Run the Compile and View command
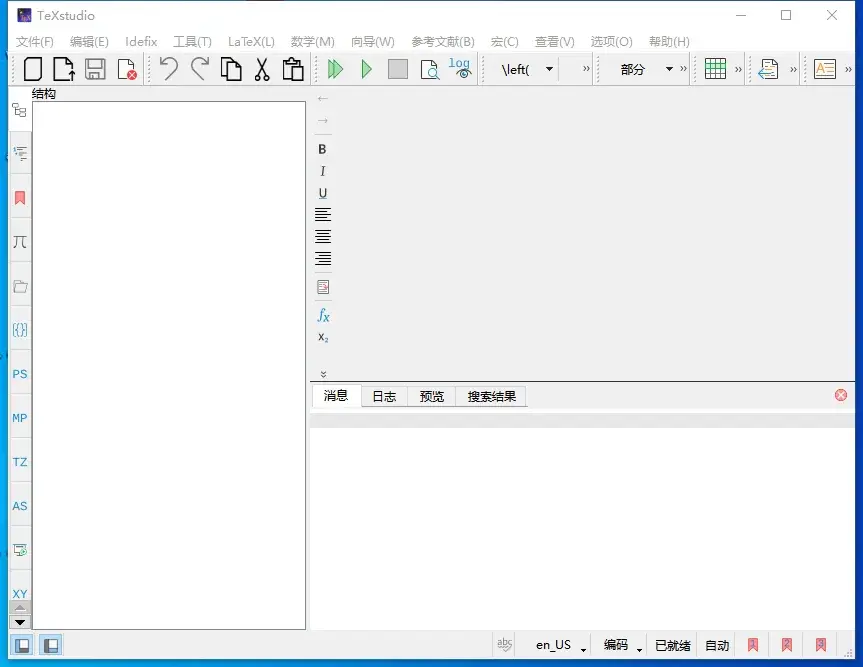 click(x=335, y=69)
